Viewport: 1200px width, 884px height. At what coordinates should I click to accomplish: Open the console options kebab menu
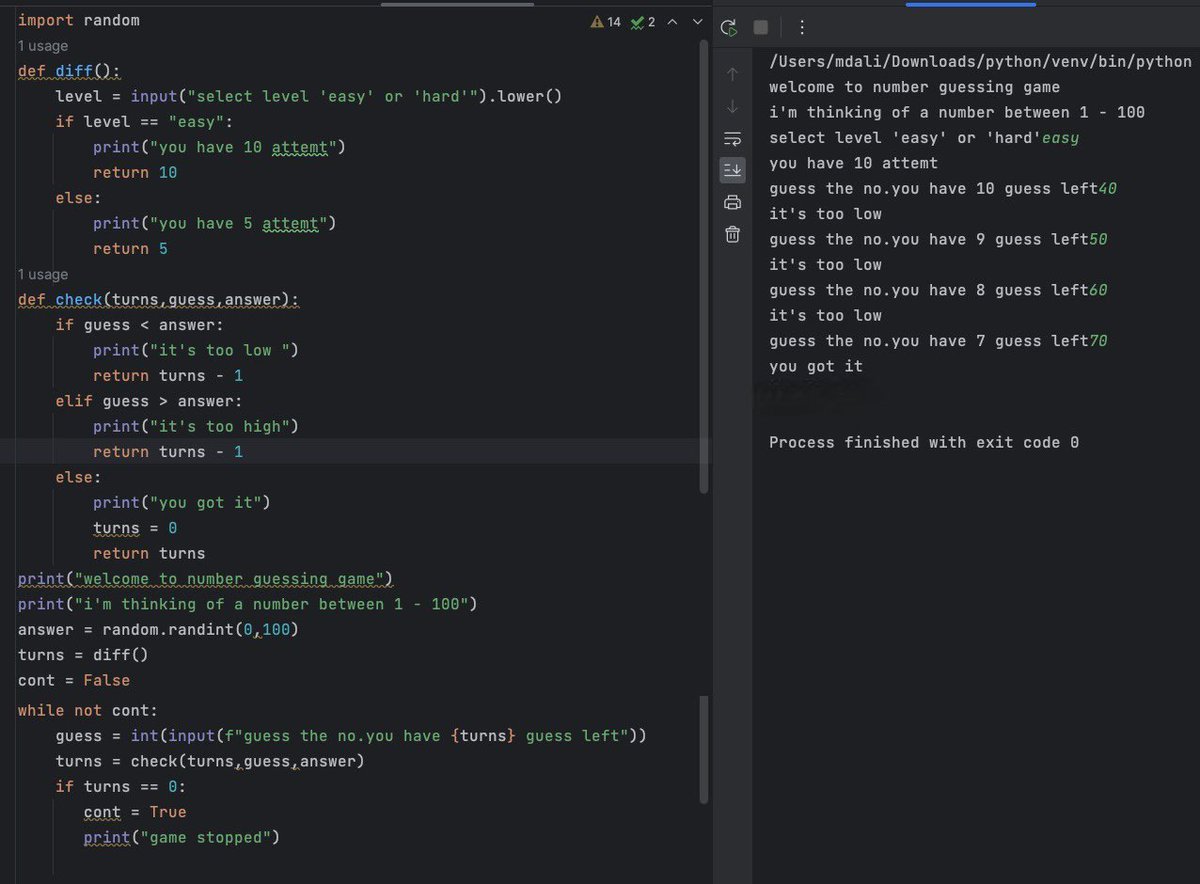click(x=803, y=27)
